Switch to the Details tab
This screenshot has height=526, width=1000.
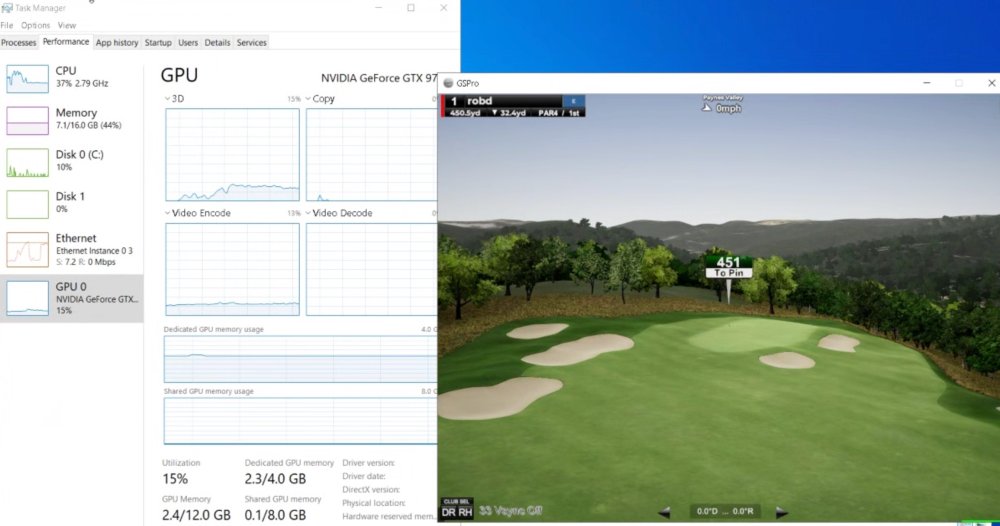click(217, 43)
